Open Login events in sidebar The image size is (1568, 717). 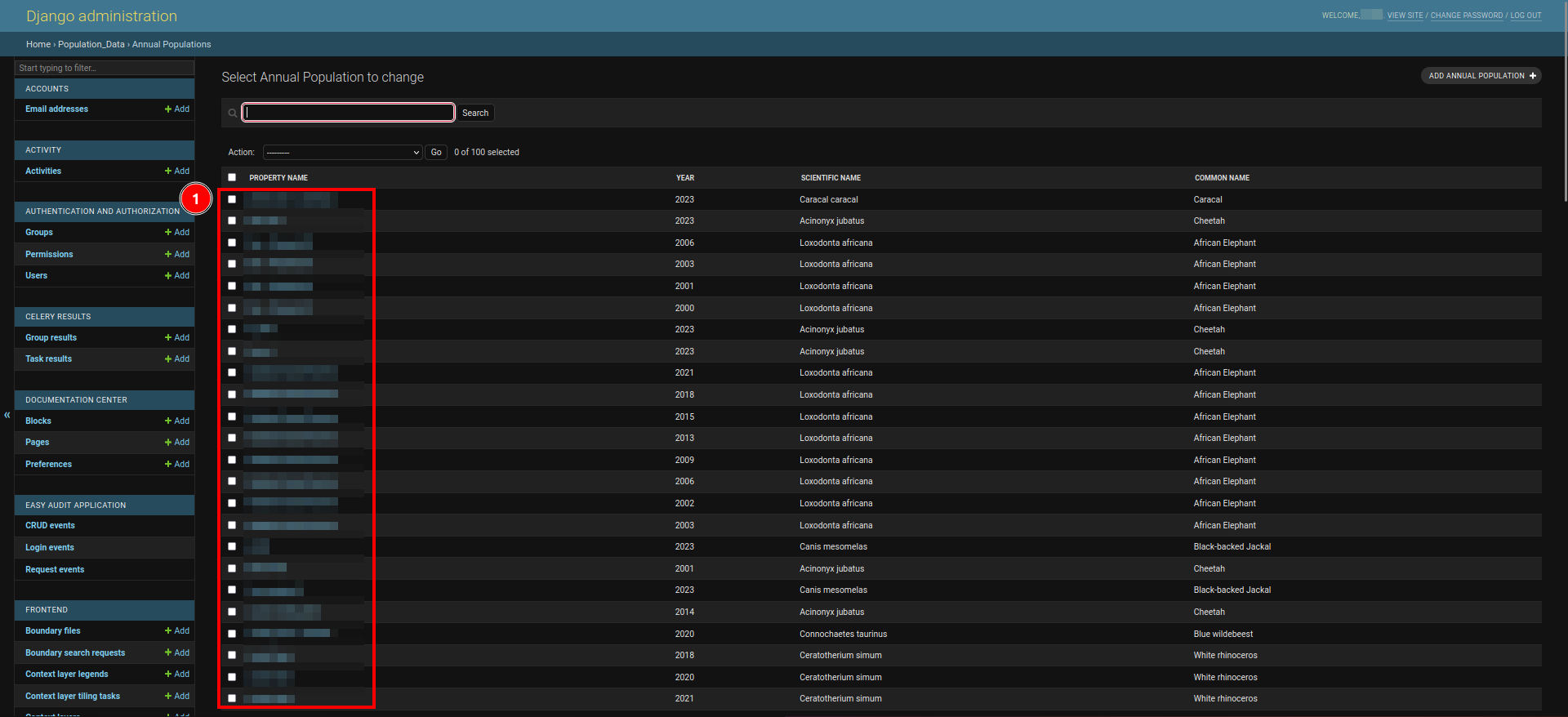coord(50,548)
